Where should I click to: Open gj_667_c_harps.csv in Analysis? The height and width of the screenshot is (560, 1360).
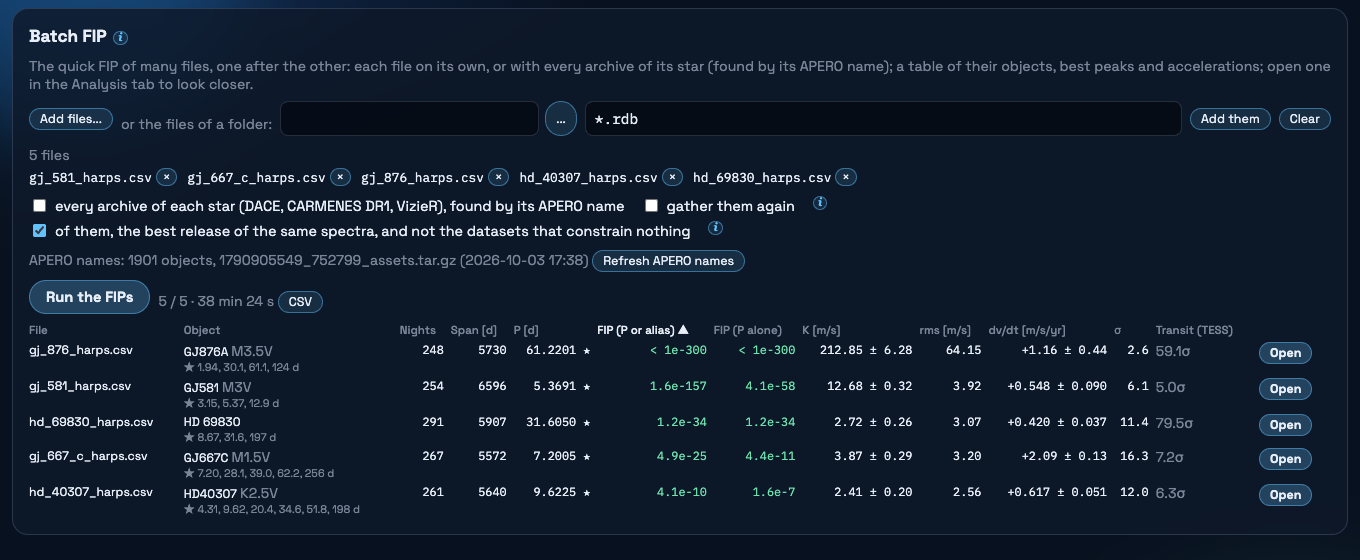[x=1285, y=459]
